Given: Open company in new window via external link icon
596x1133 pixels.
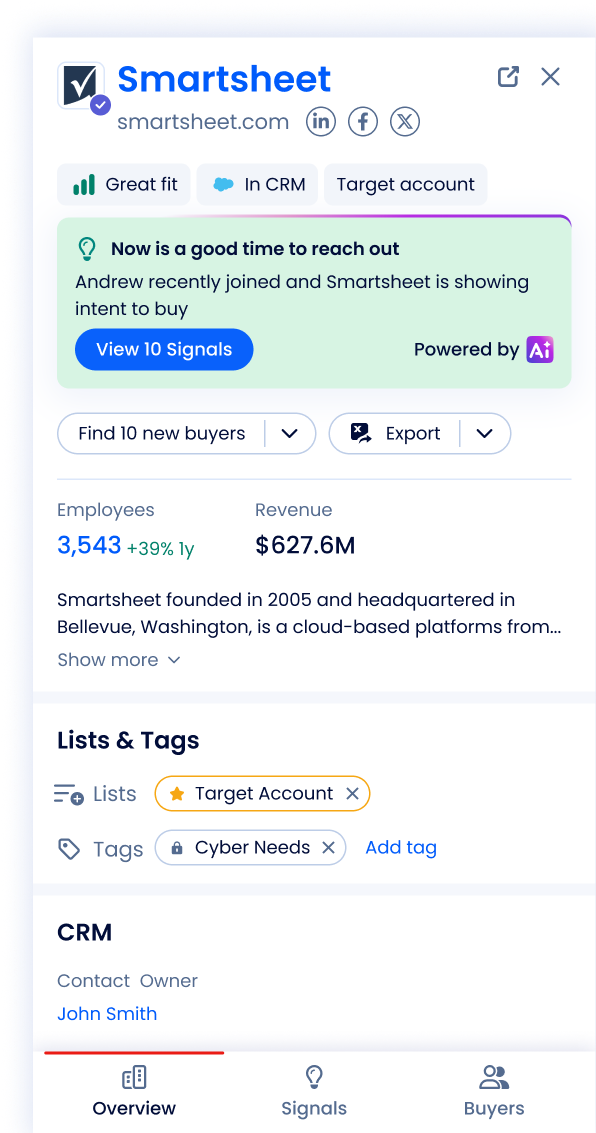Looking at the screenshot, I should [x=508, y=76].
